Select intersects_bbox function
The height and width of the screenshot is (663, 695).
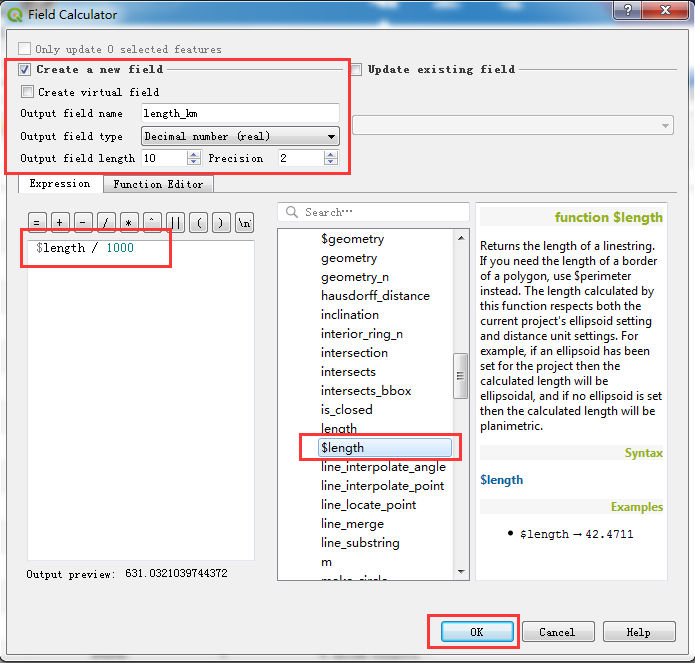click(366, 391)
